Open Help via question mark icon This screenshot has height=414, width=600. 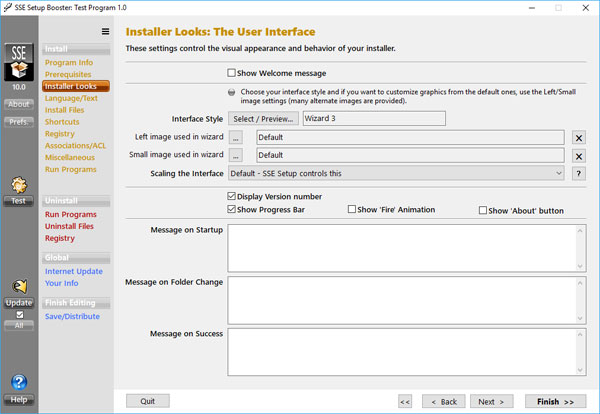[19, 382]
